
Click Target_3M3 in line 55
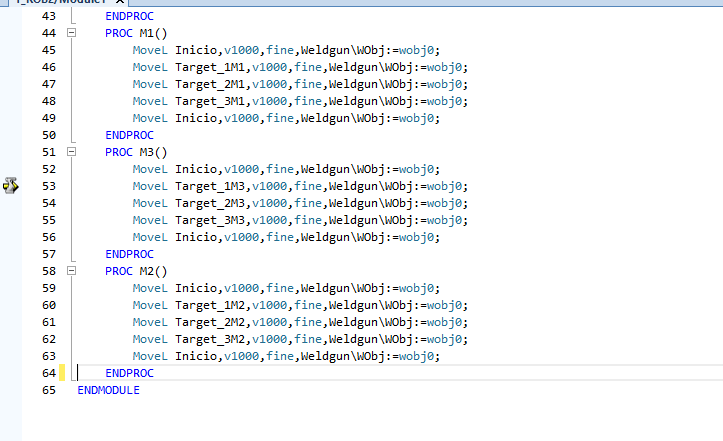tap(210, 220)
